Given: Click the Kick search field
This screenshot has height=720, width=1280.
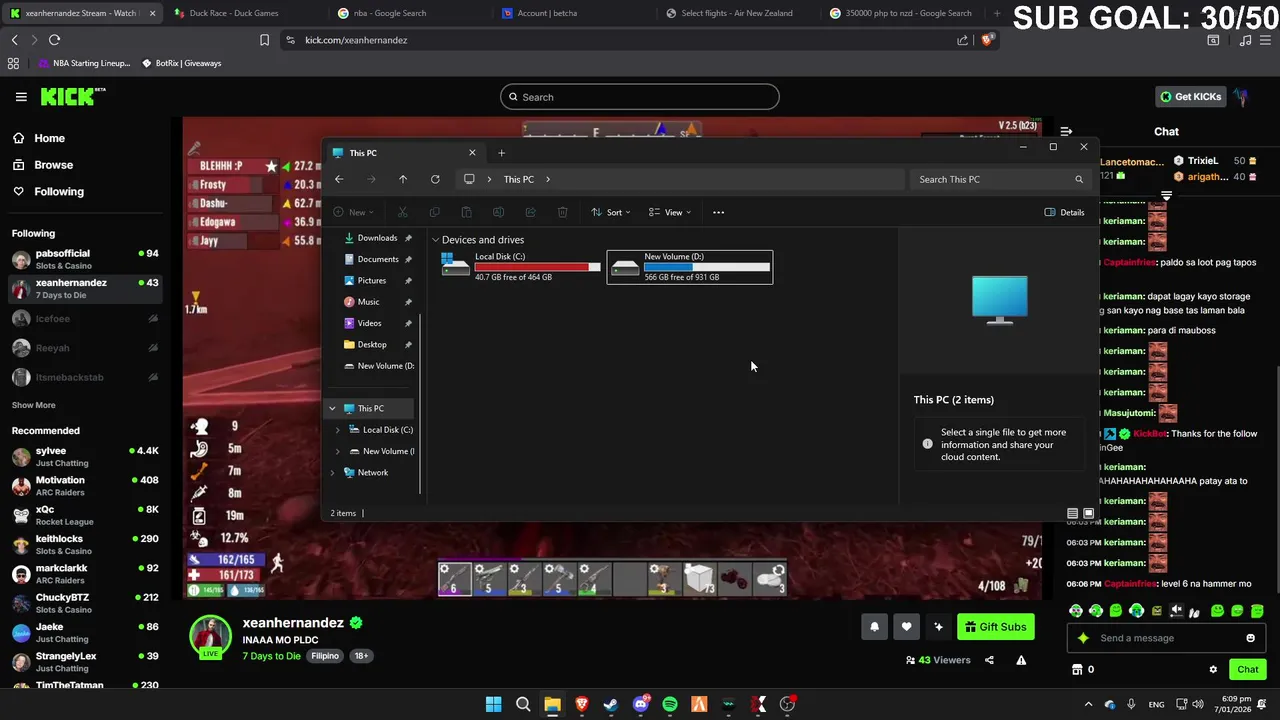Looking at the screenshot, I should click(640, 97).
